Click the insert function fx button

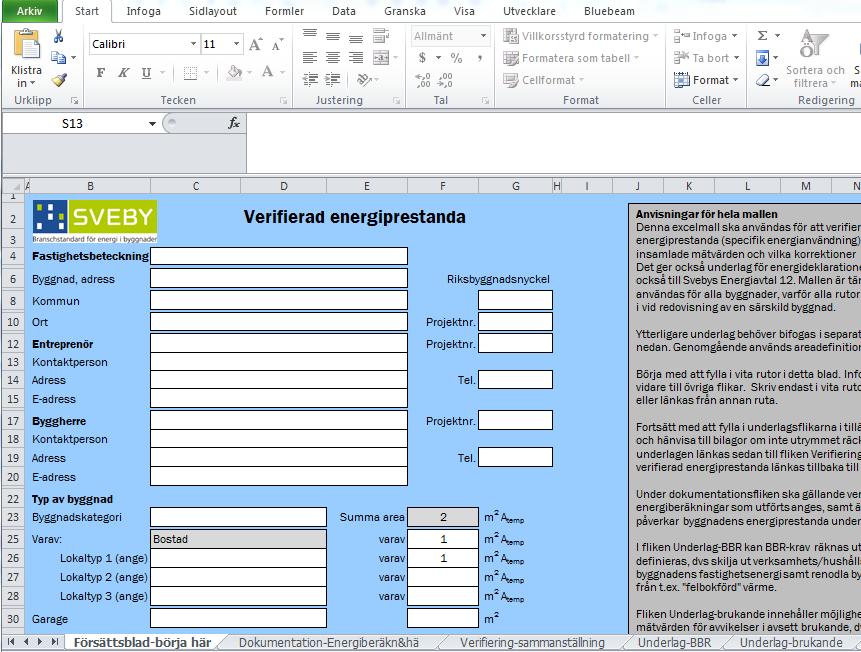point(234,124)
